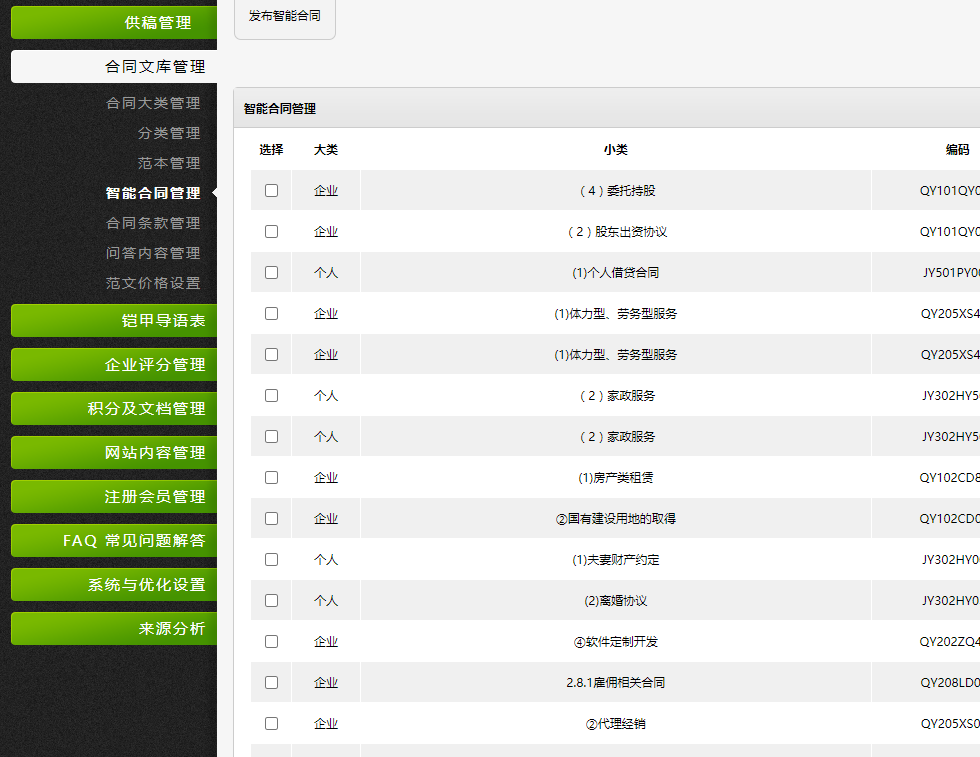Image resolution: width=980 pixels, height=757 pixels.
Task: Click the code cell in 软件定制开发 row
Action: [x=926, y=641]
